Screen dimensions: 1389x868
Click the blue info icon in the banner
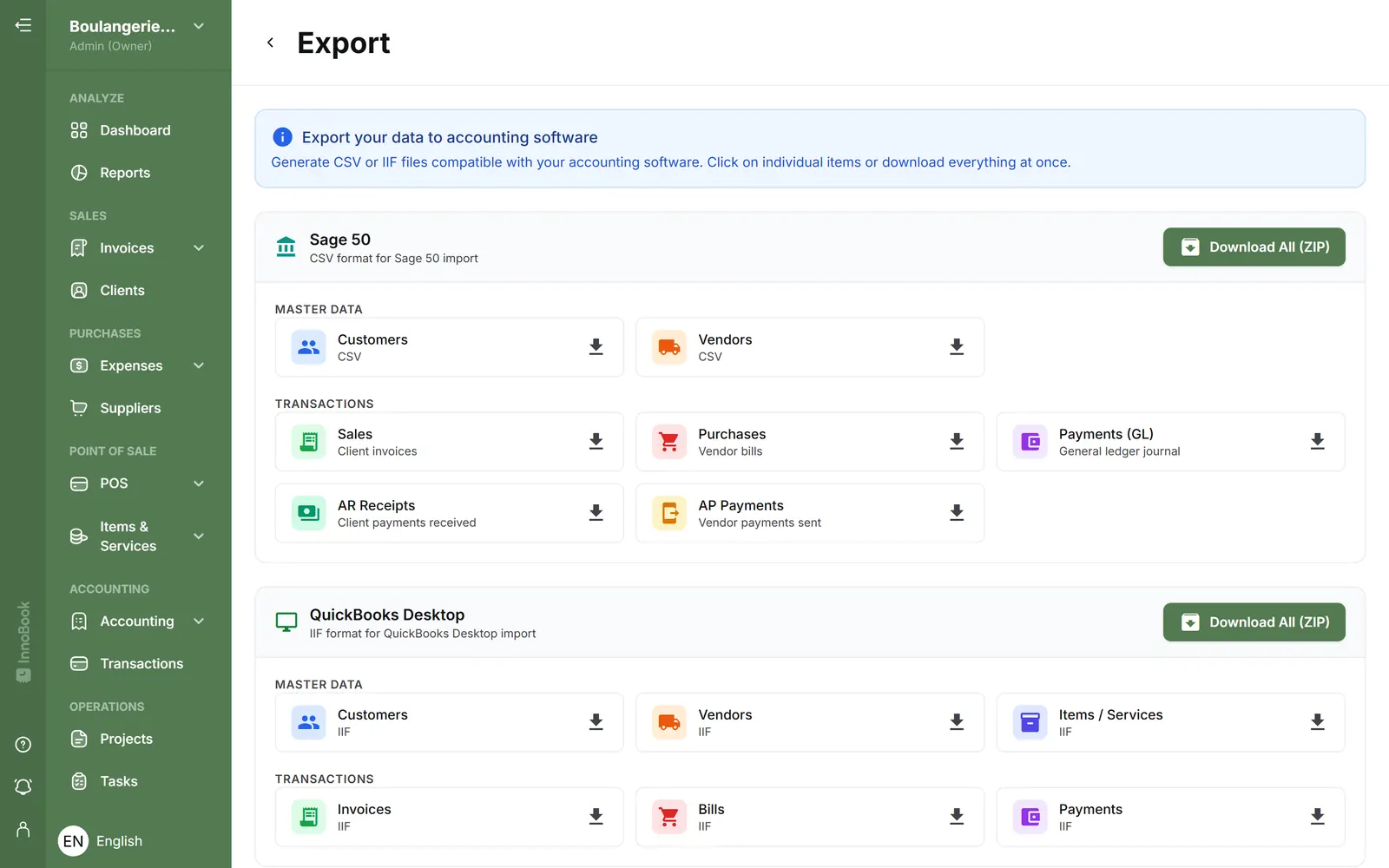pyautogui.click(x=282, y=137)
